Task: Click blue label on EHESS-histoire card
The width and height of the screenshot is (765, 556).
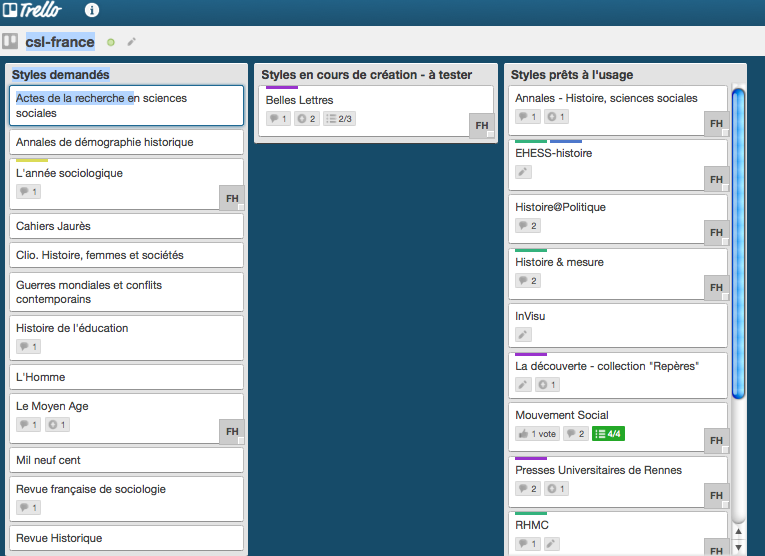Action: coord(566,141)
